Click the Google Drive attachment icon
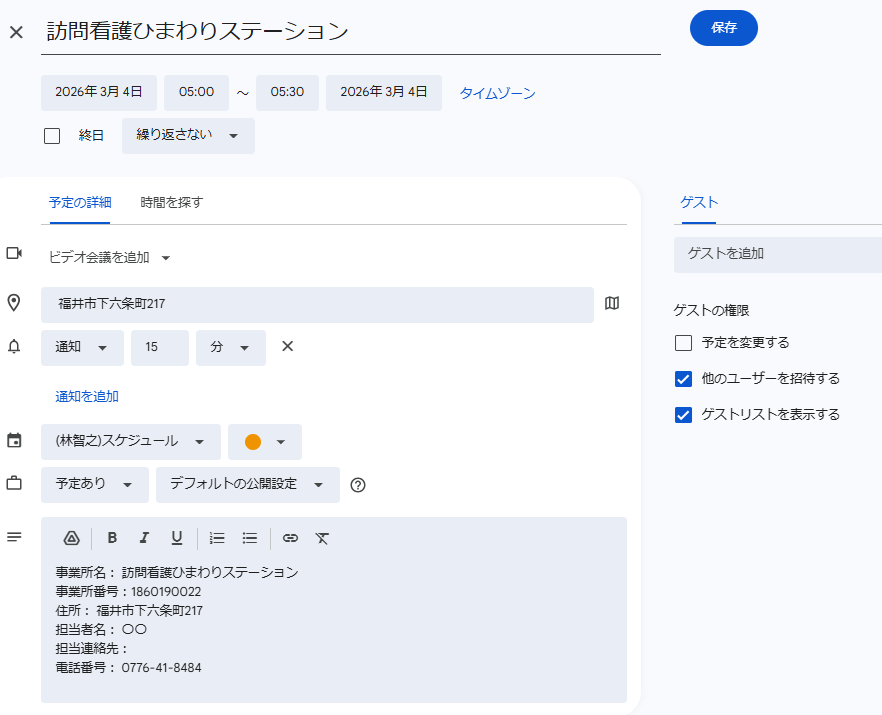 [x=71, y=538]
